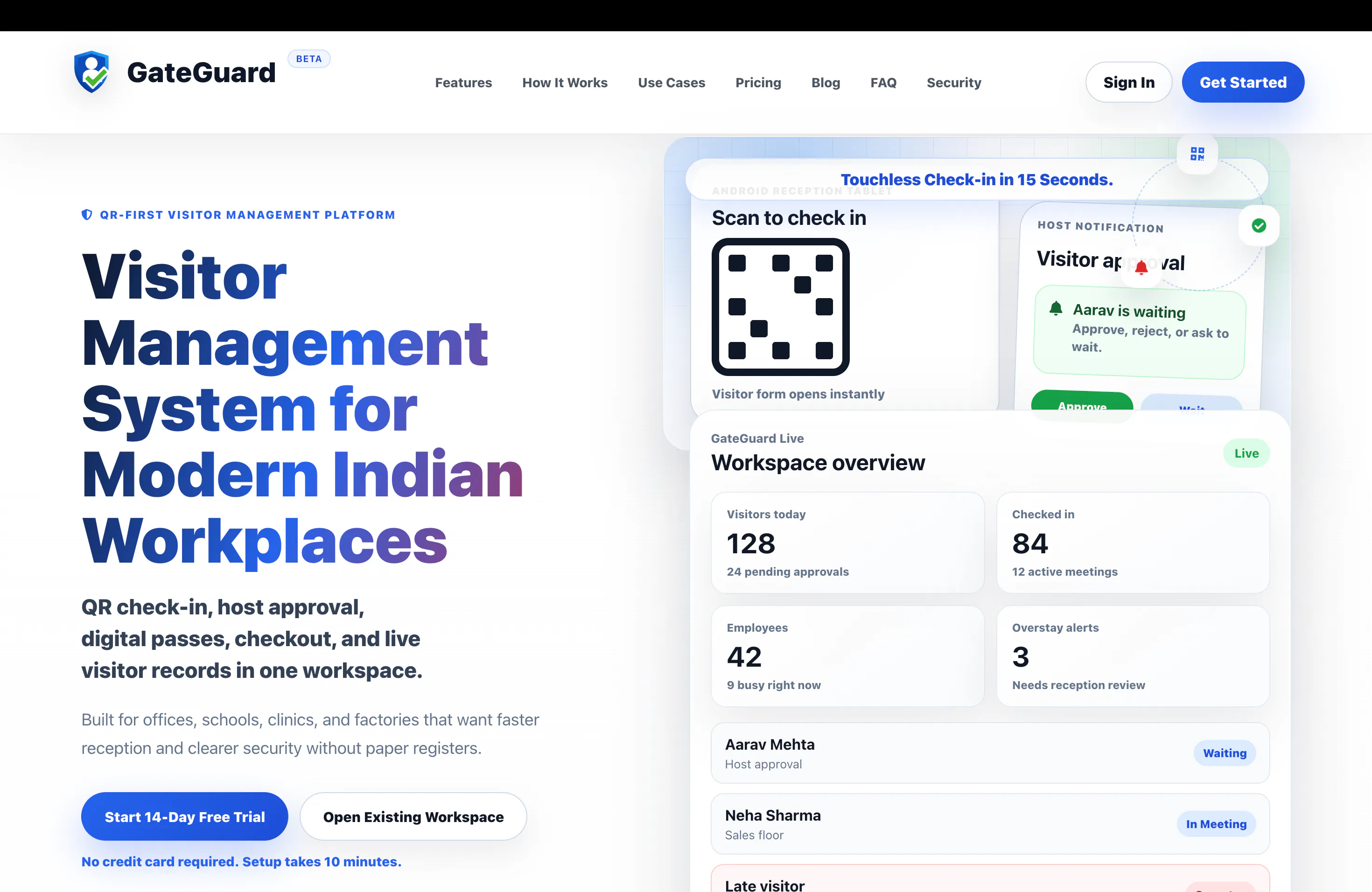Select the Neha Sharma visitor row
The image size is (1372, 892).
tap(990, 824)
